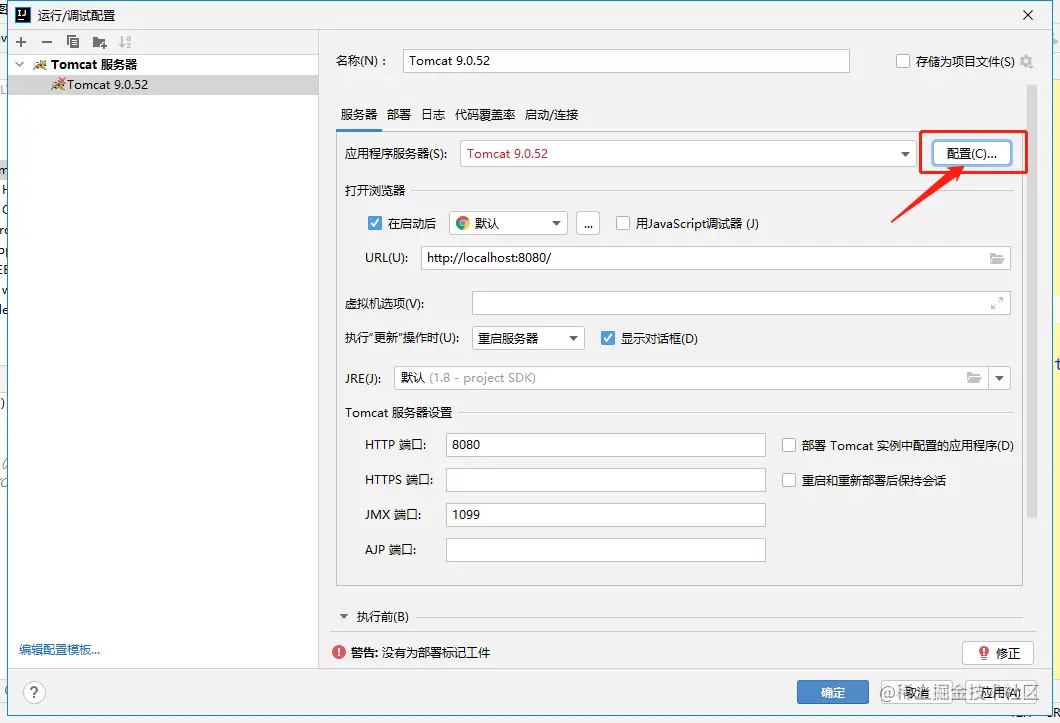Switch to 代码覆盖率 tab
1060x723 pixels.
pos(485,114)
